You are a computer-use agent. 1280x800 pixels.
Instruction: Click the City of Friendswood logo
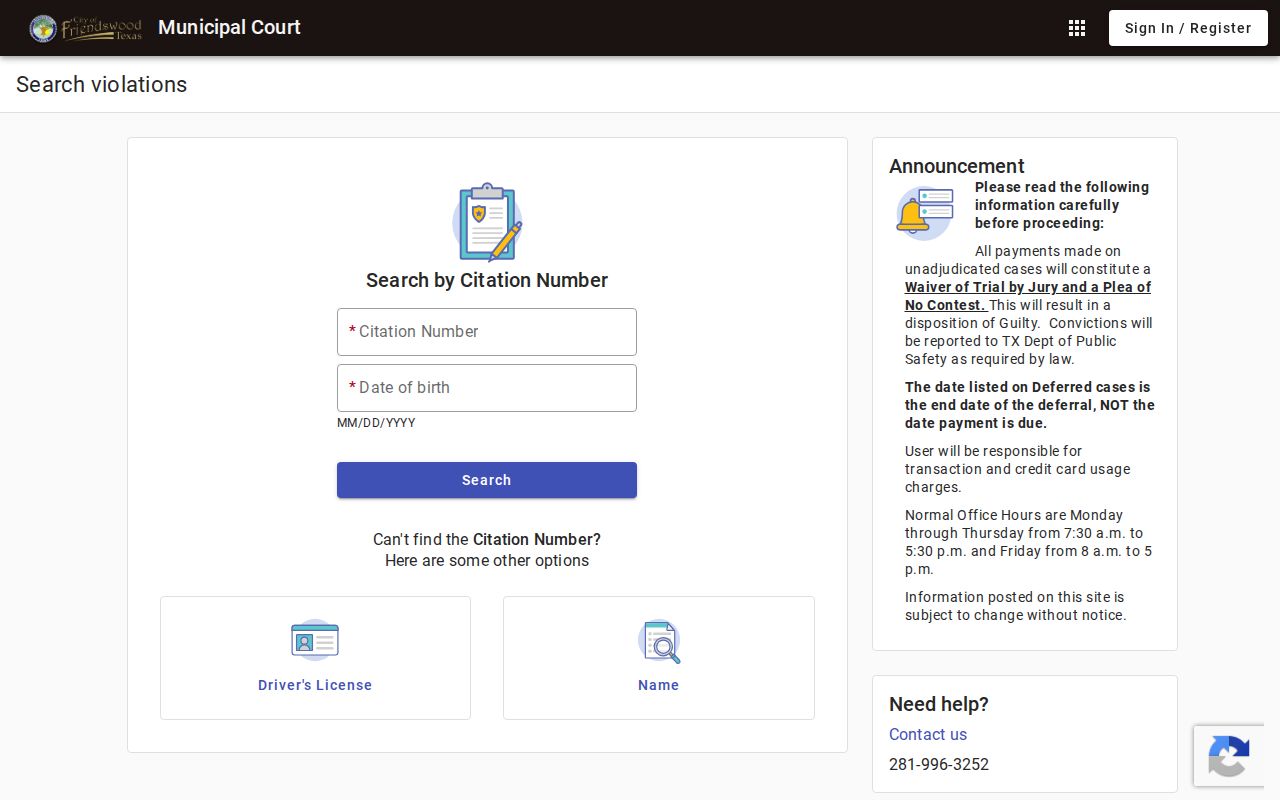[86, 28]
